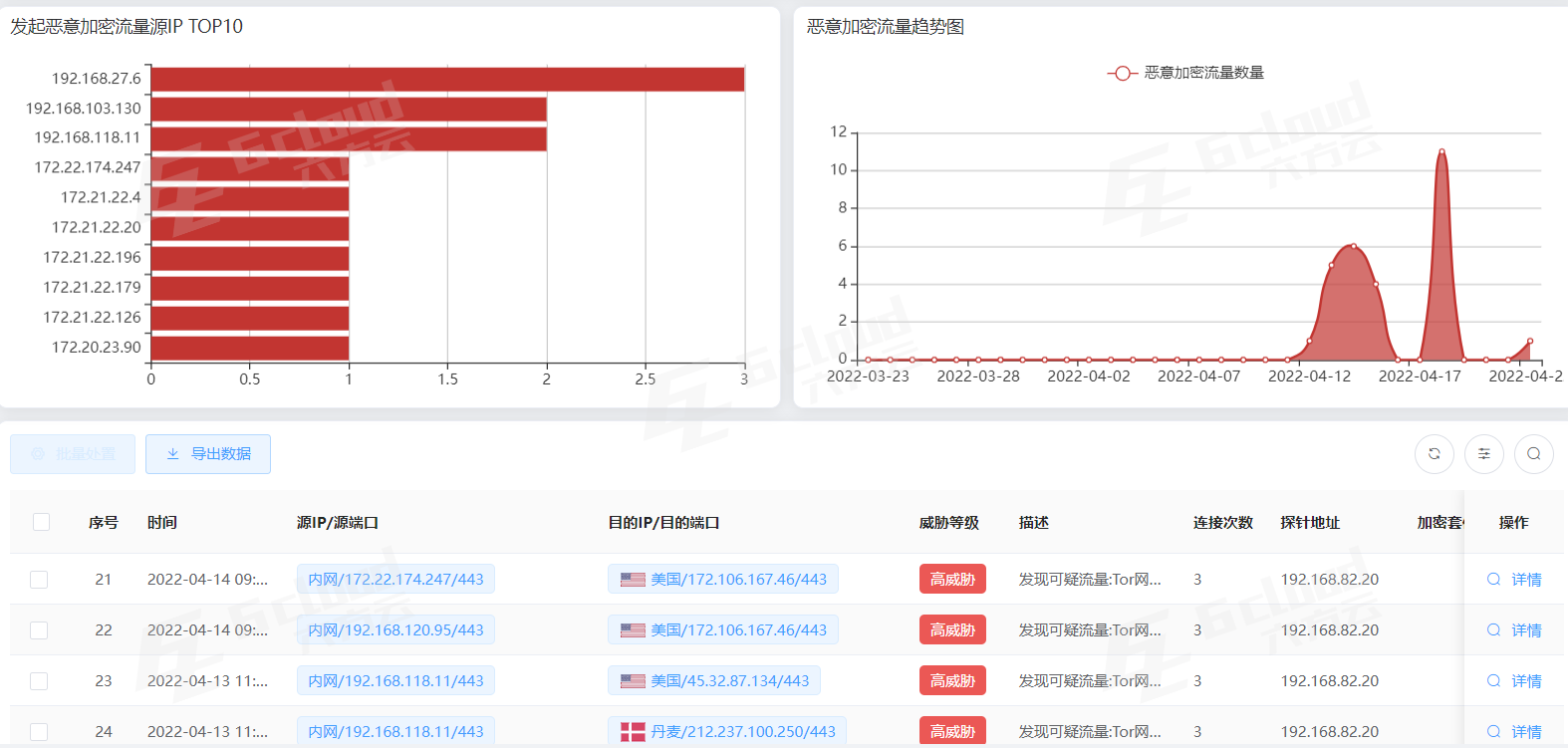1568x748 pixels.
Task: Click the bar for 172.21.22.196
Action: click(x=250, y=258)
